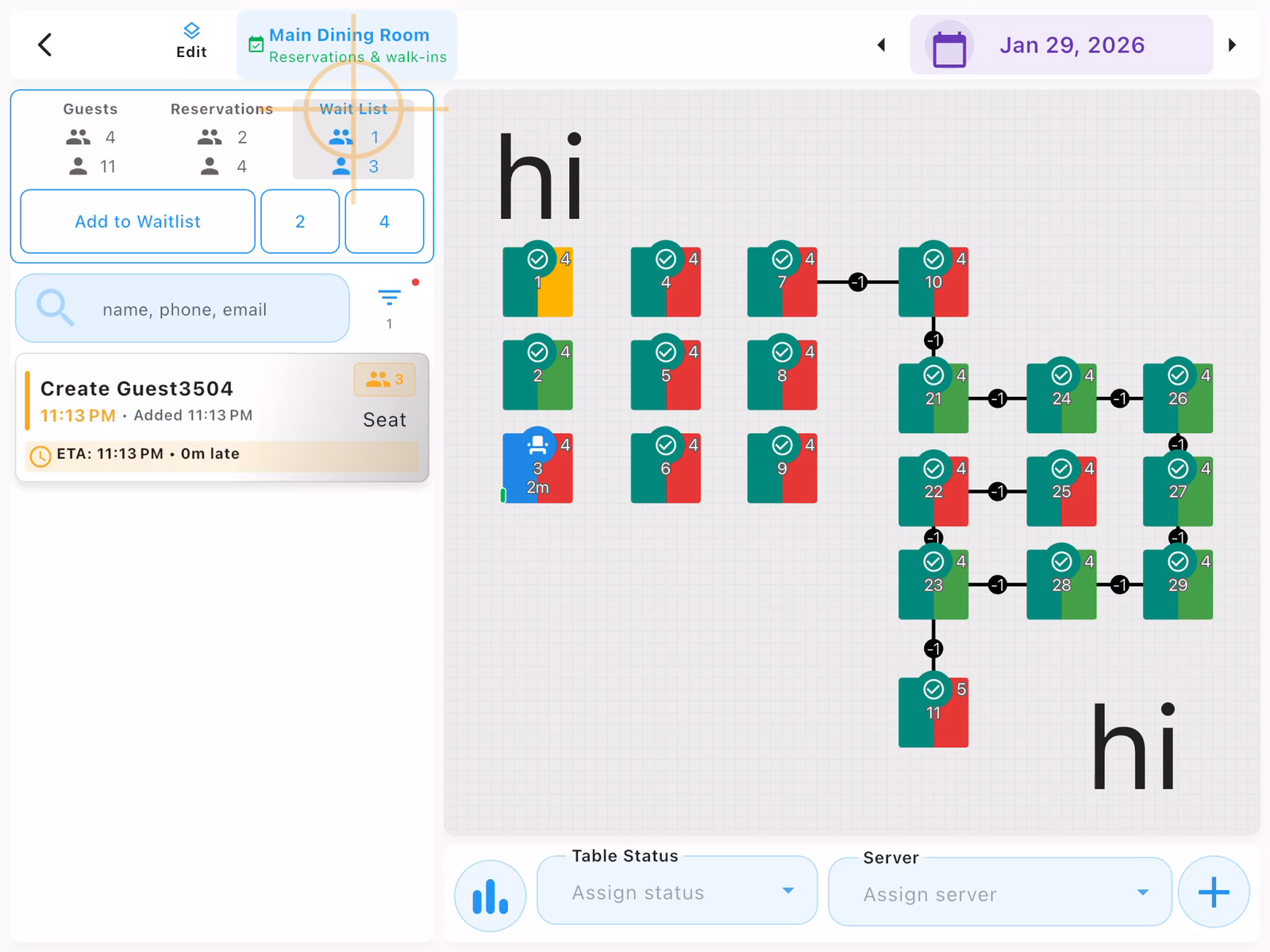
Task: Open the filter icon beside search
Action: (x=389, y=298)
